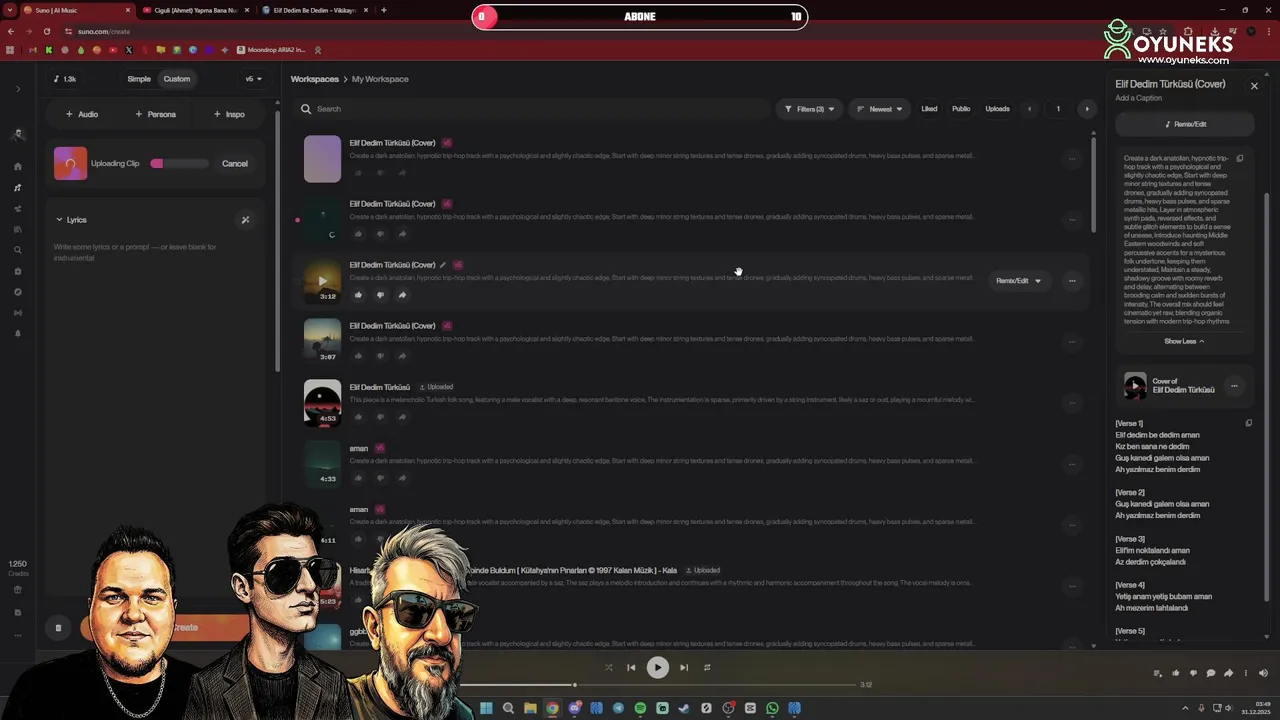Go to previous page of songs
The width and height of the screenshot is (1280, 720).
coord(1029,109)
